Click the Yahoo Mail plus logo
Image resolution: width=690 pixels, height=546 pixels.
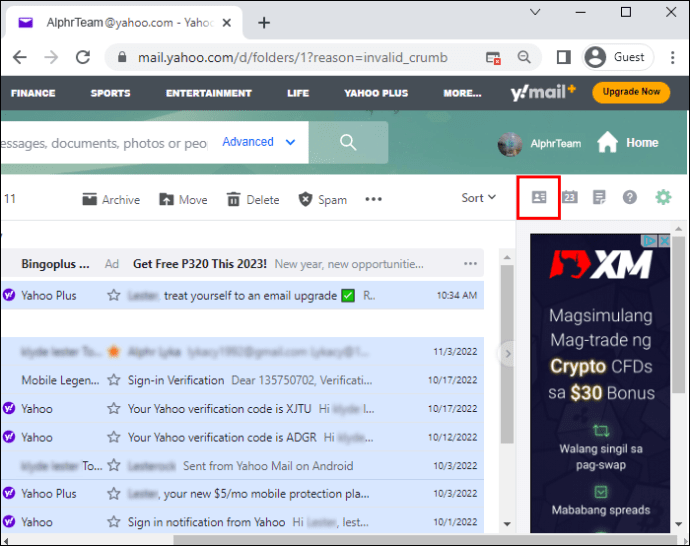click(543, 92)
